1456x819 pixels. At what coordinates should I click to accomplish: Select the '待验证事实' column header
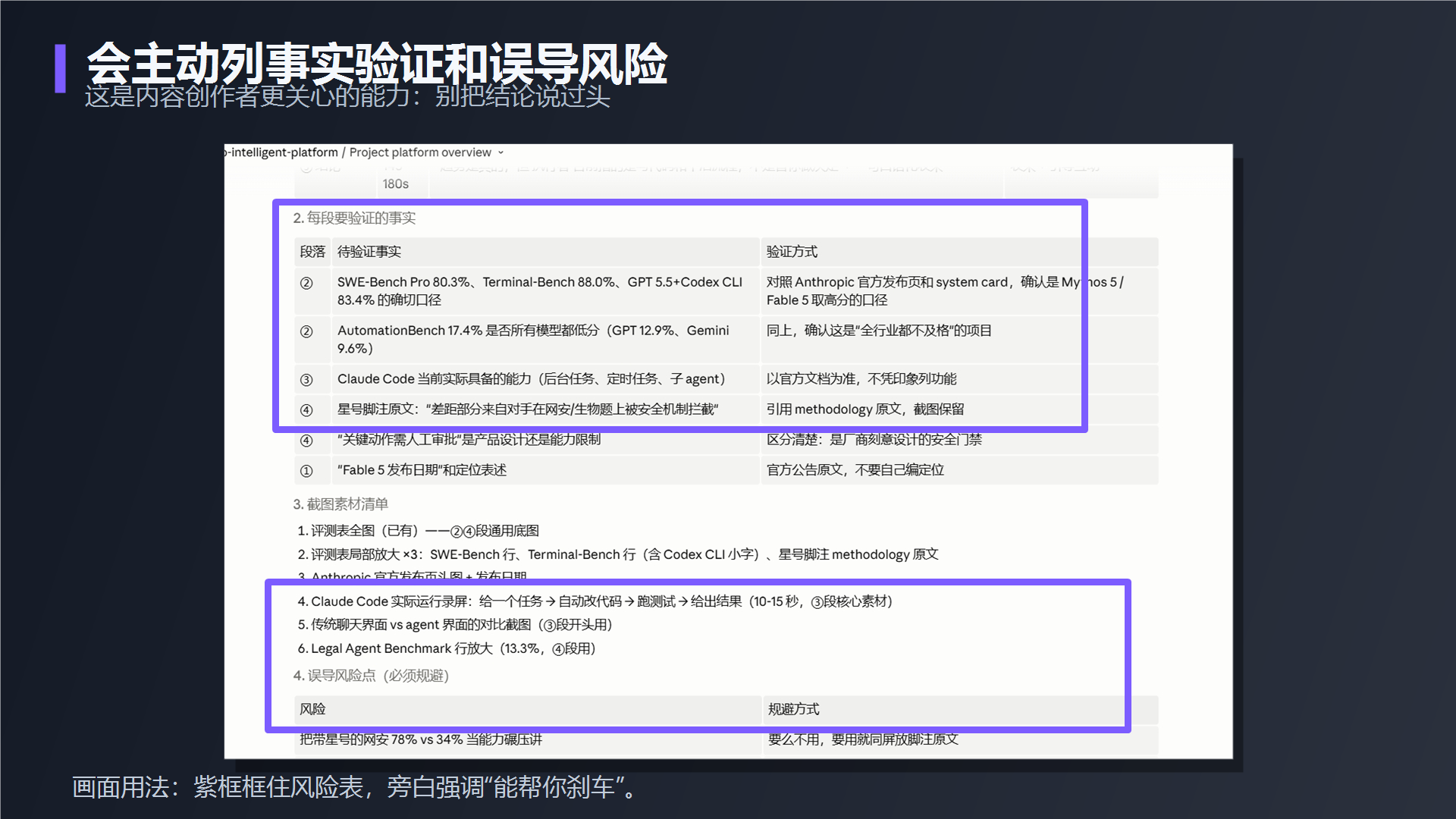tap(545, 252)
